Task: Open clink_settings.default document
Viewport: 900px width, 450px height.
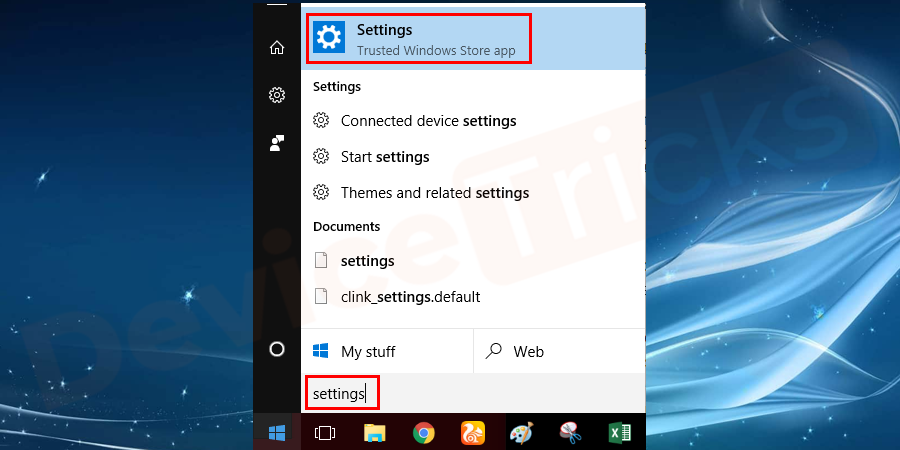Action: click(410, 297)
